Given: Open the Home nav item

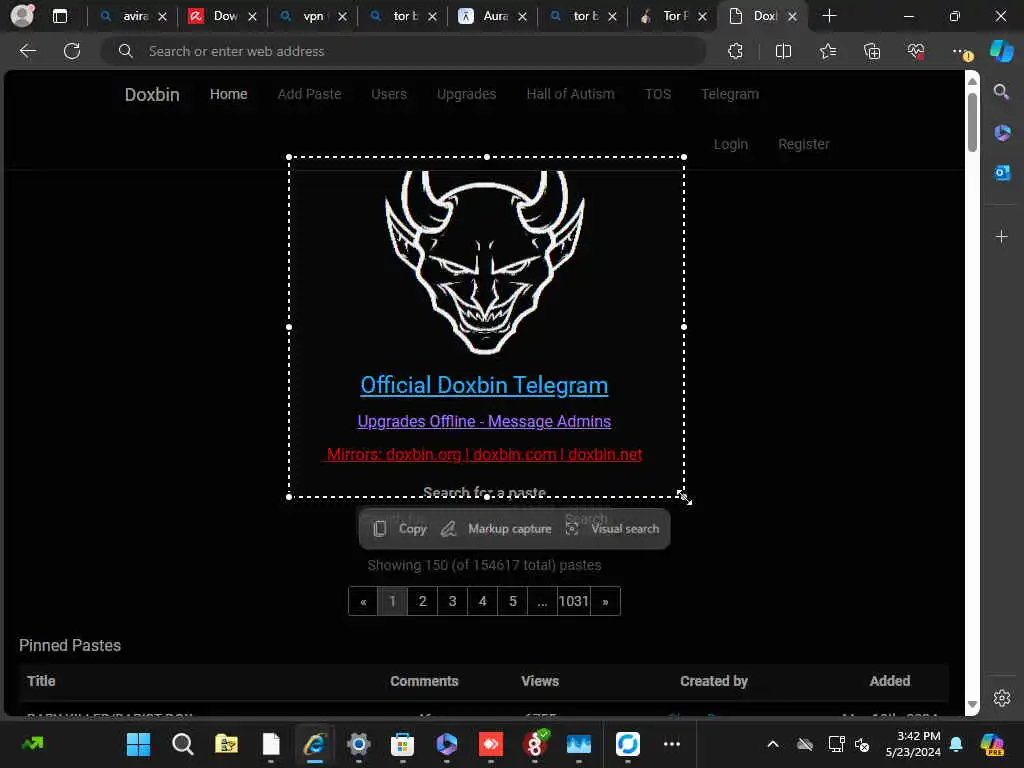Looking at the screenshot, I should pyautogui.click(x=229, y=94).
